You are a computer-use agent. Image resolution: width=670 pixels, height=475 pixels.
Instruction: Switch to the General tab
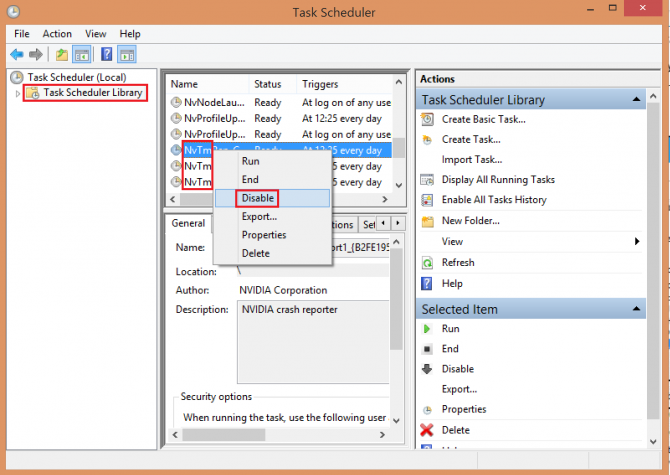(188, 223)
